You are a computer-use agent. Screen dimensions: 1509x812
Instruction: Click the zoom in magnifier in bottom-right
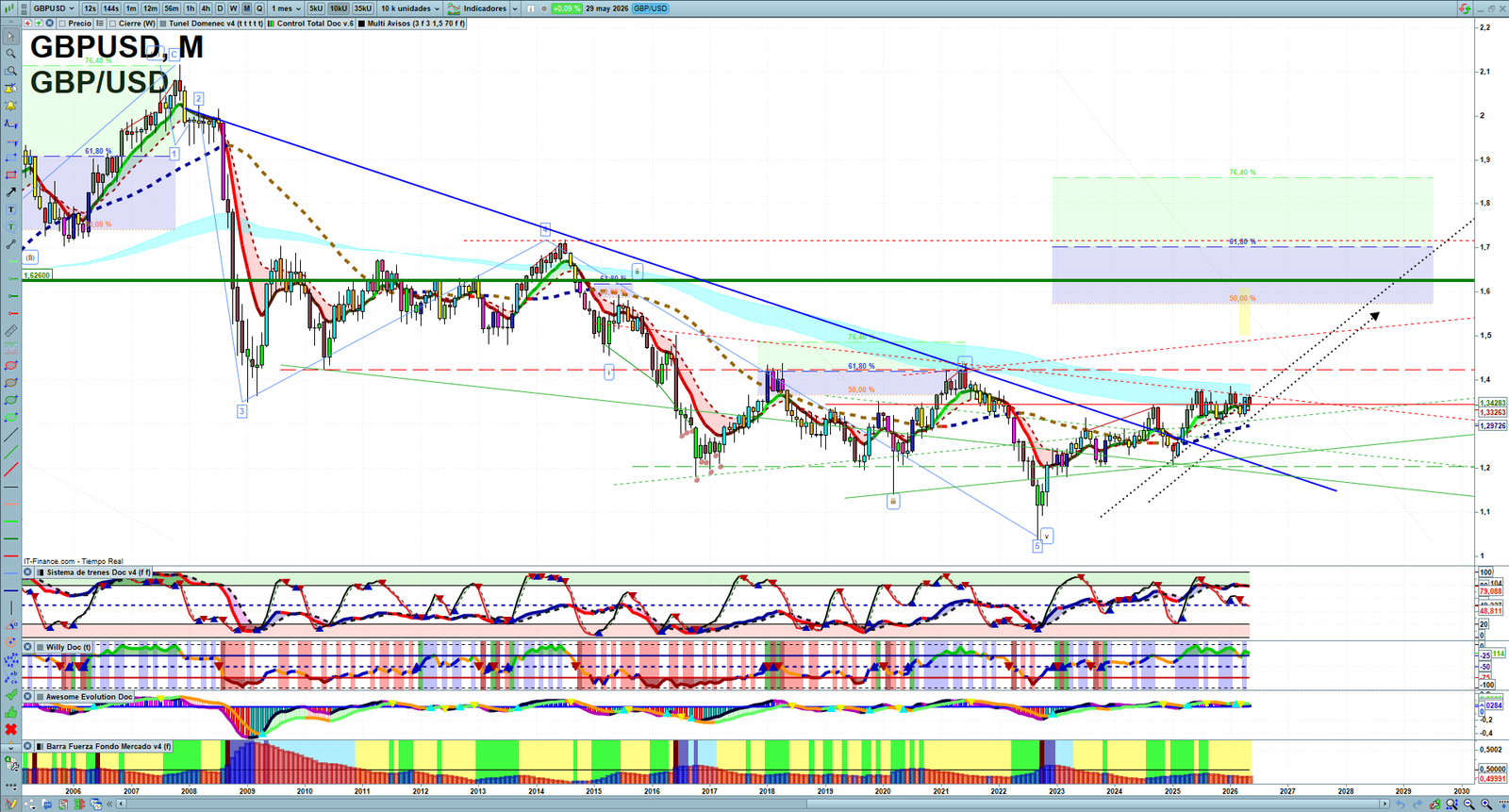tap(1486, 804)
